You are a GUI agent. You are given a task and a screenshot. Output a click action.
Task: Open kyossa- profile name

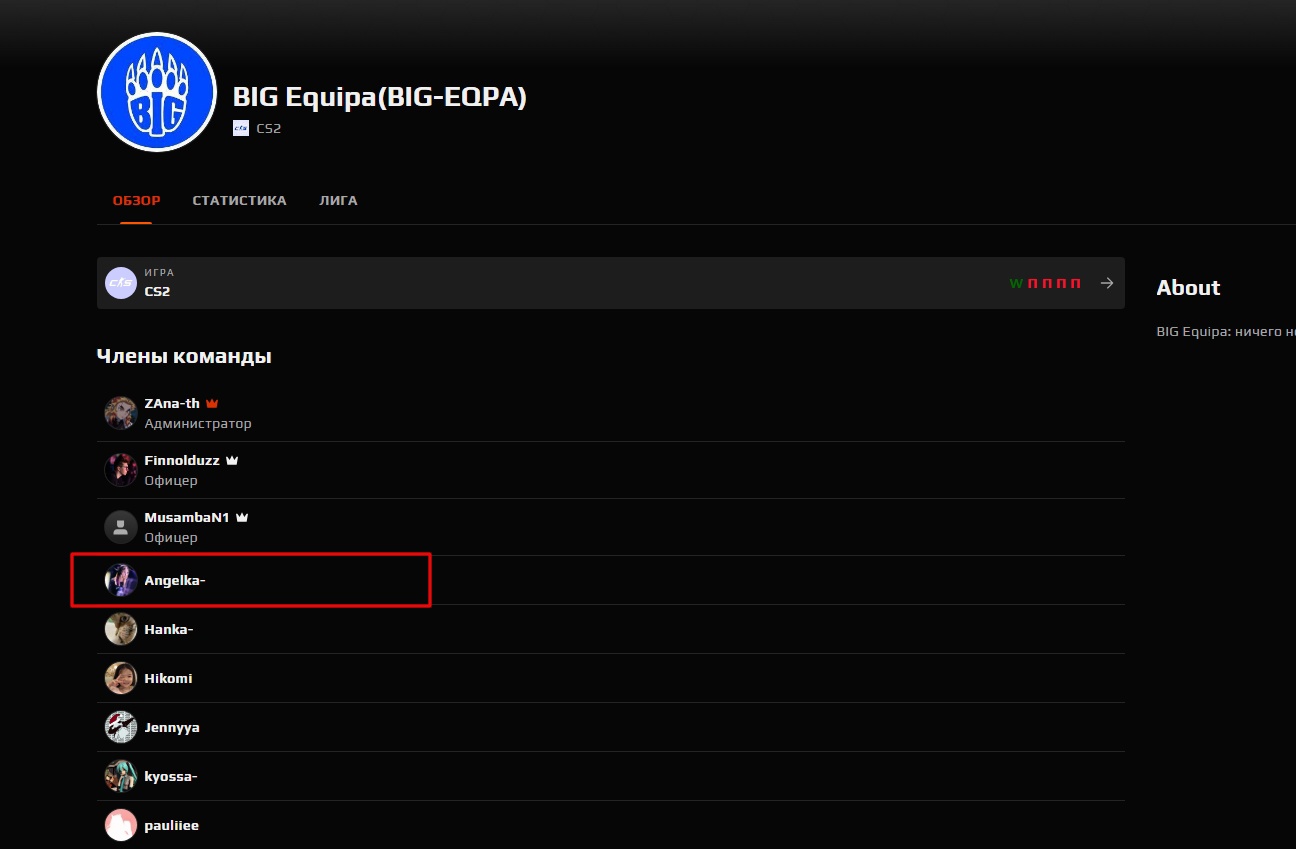click(171, 777)
